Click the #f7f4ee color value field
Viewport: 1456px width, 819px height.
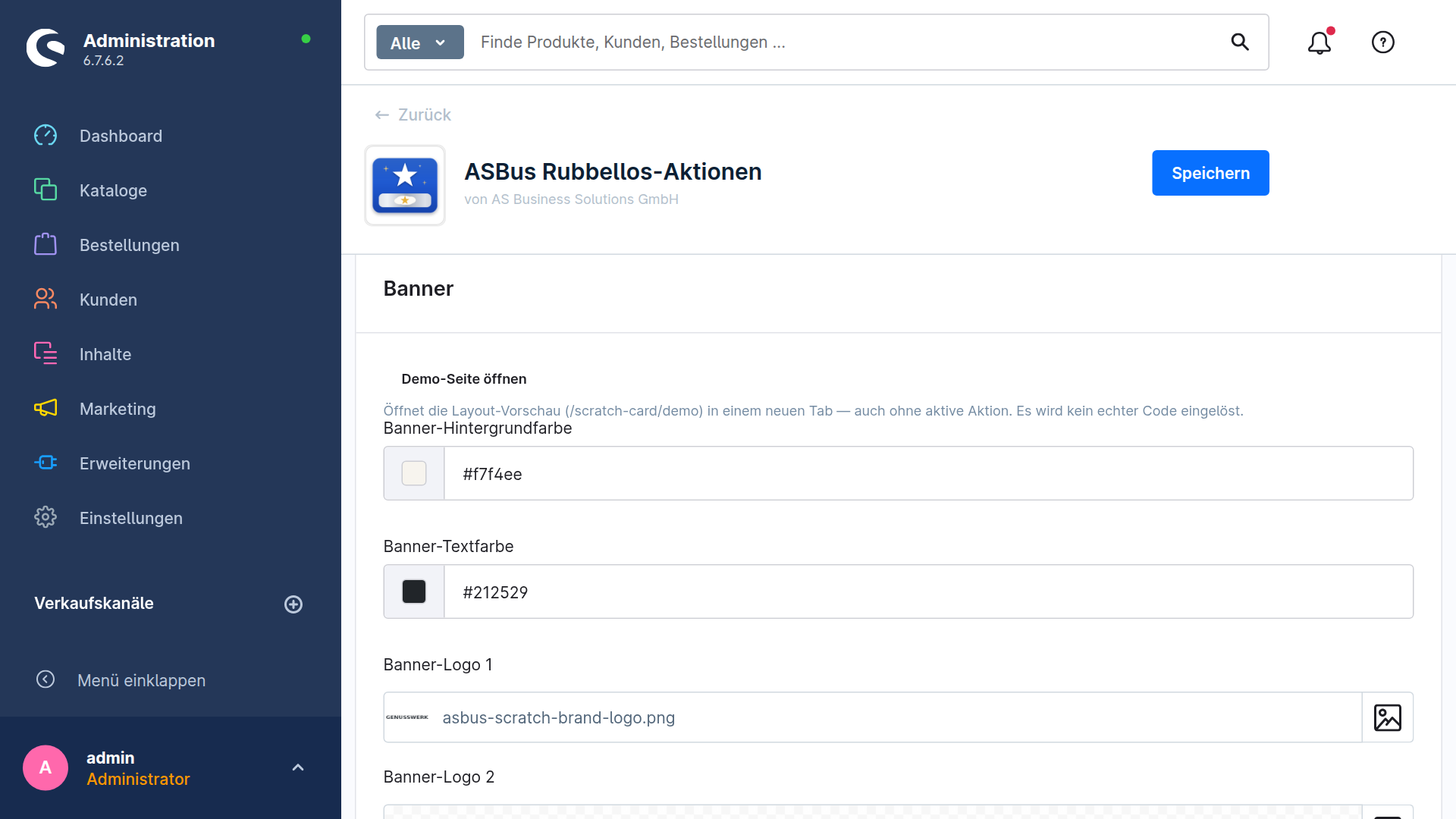928,473
